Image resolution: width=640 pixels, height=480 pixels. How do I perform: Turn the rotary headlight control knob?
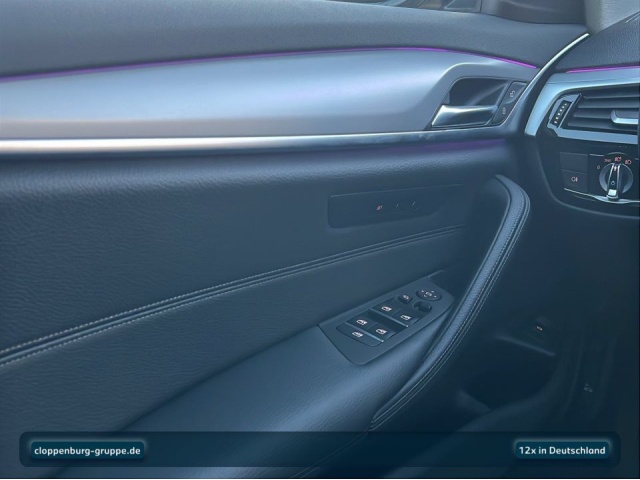tap(615, 177)
